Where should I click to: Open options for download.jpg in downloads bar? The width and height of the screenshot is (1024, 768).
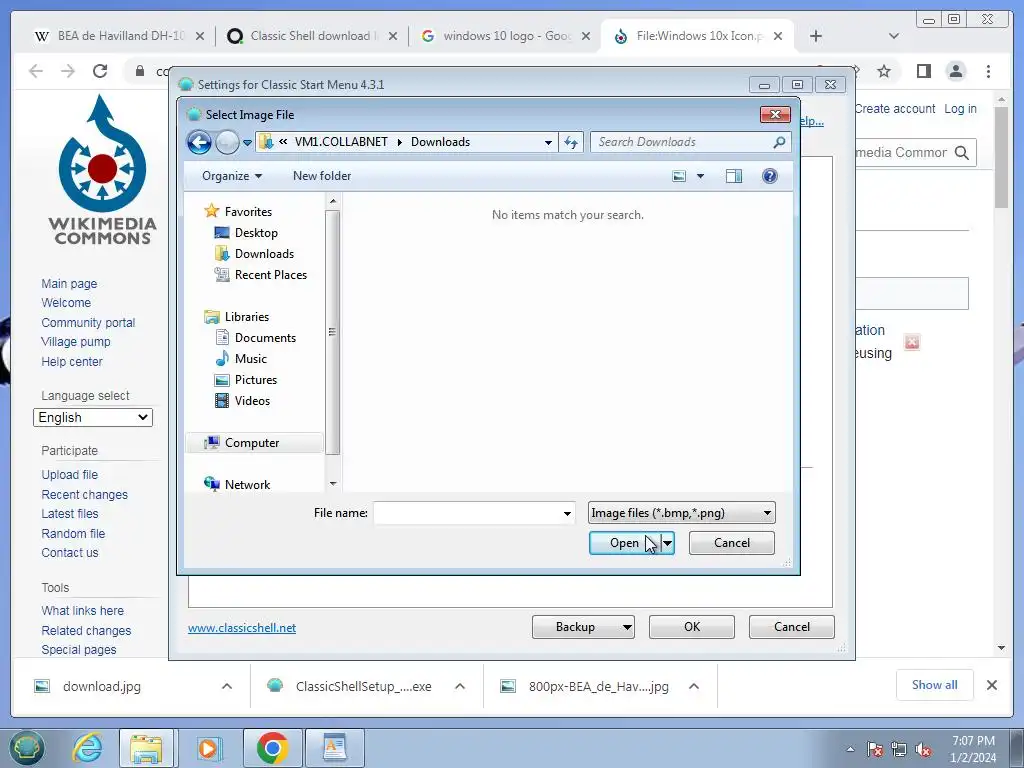(227, 686)
